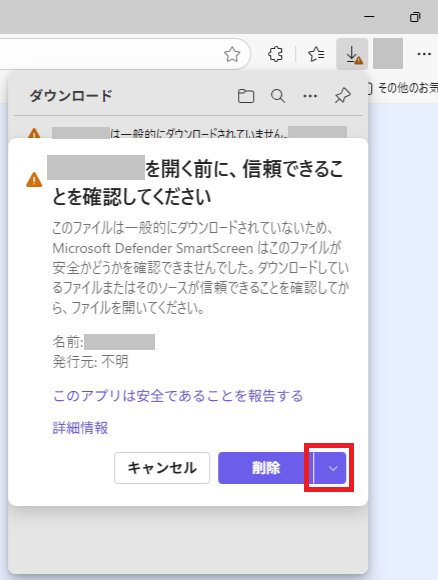Open the Extensions puzzle icon

275,54
